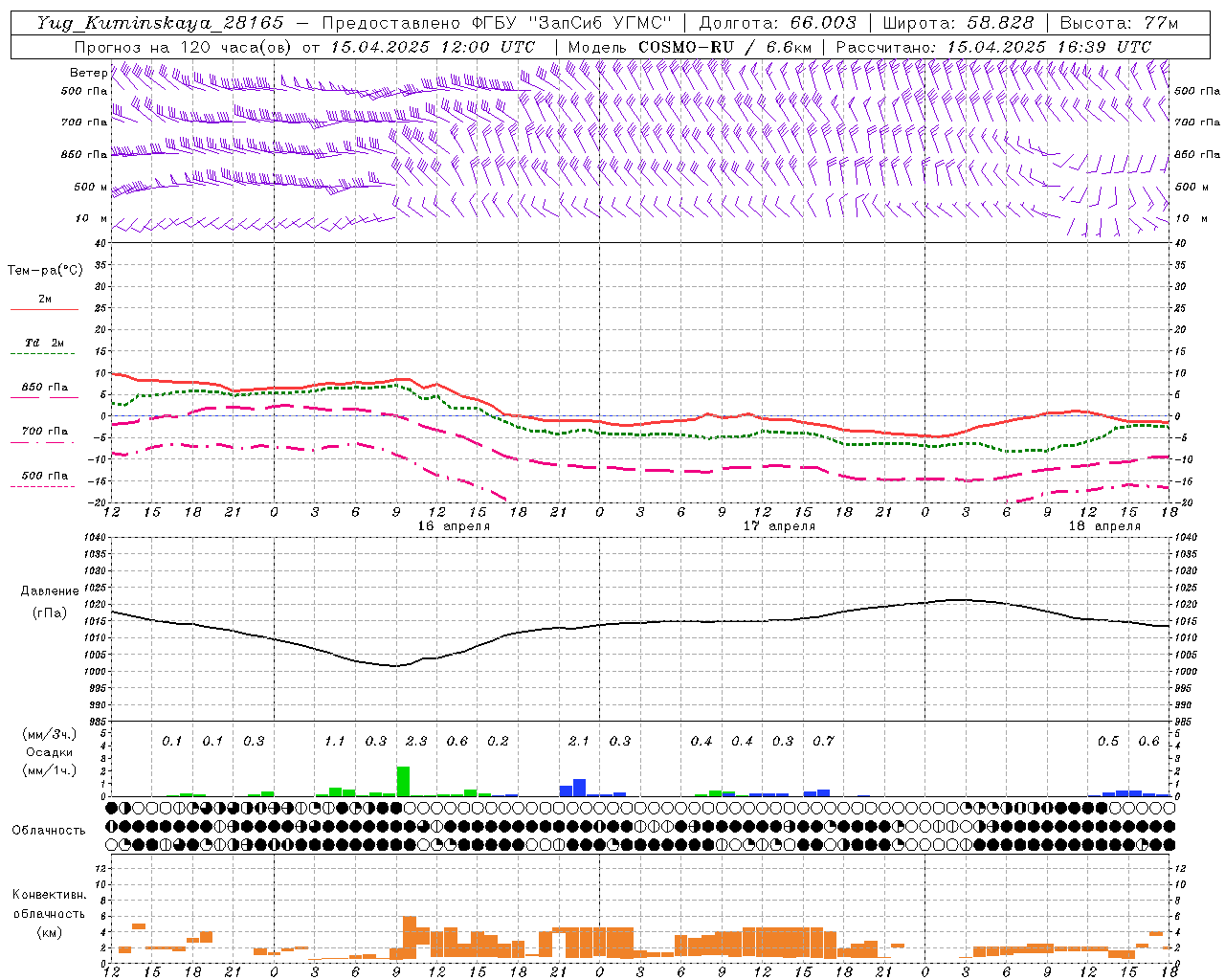The image size is (1225, 980).
Task: Click the Широта: 58.828 latitude value
Action: (x=958, y=23)
